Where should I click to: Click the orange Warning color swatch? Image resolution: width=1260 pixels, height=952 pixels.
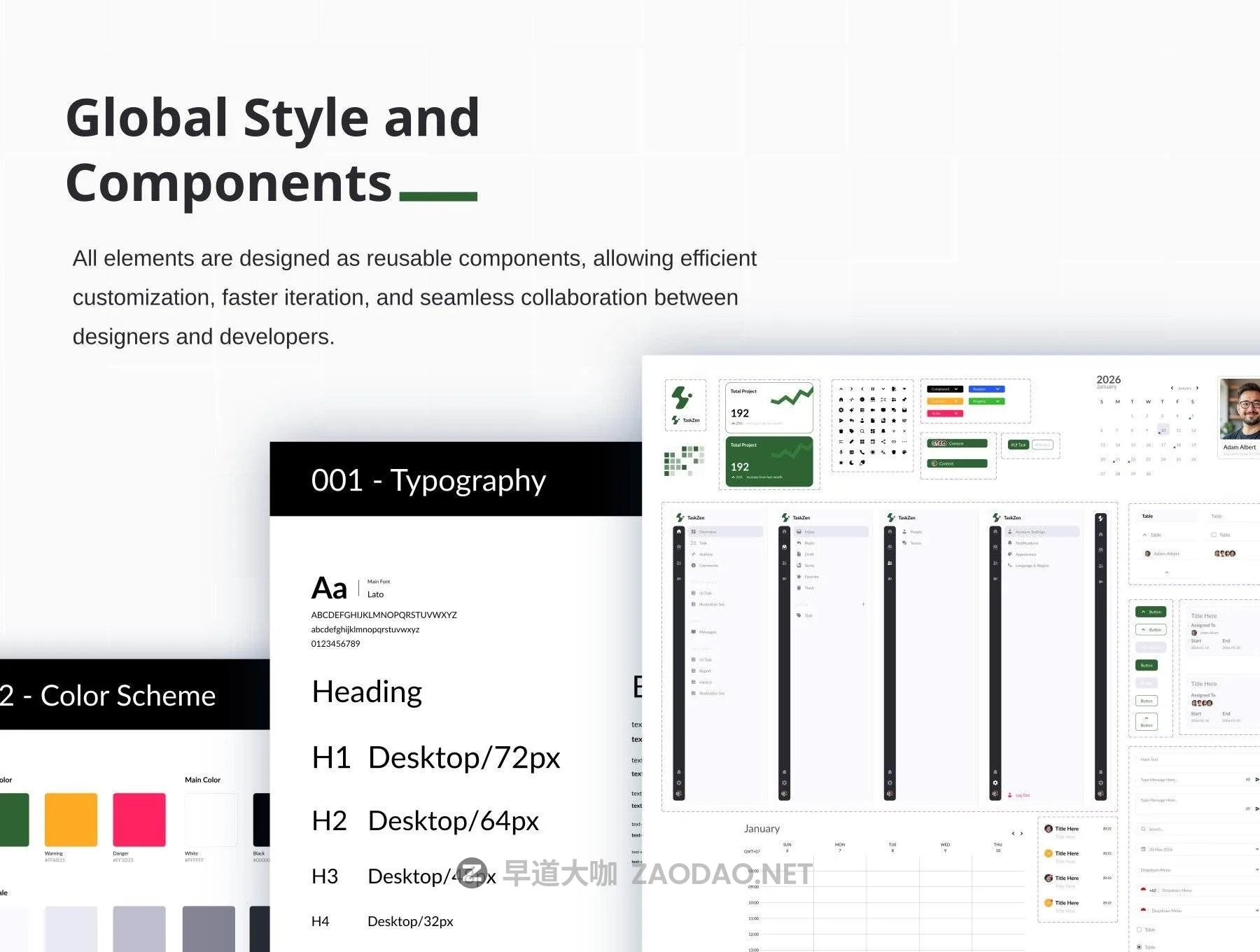click(71, 820)
